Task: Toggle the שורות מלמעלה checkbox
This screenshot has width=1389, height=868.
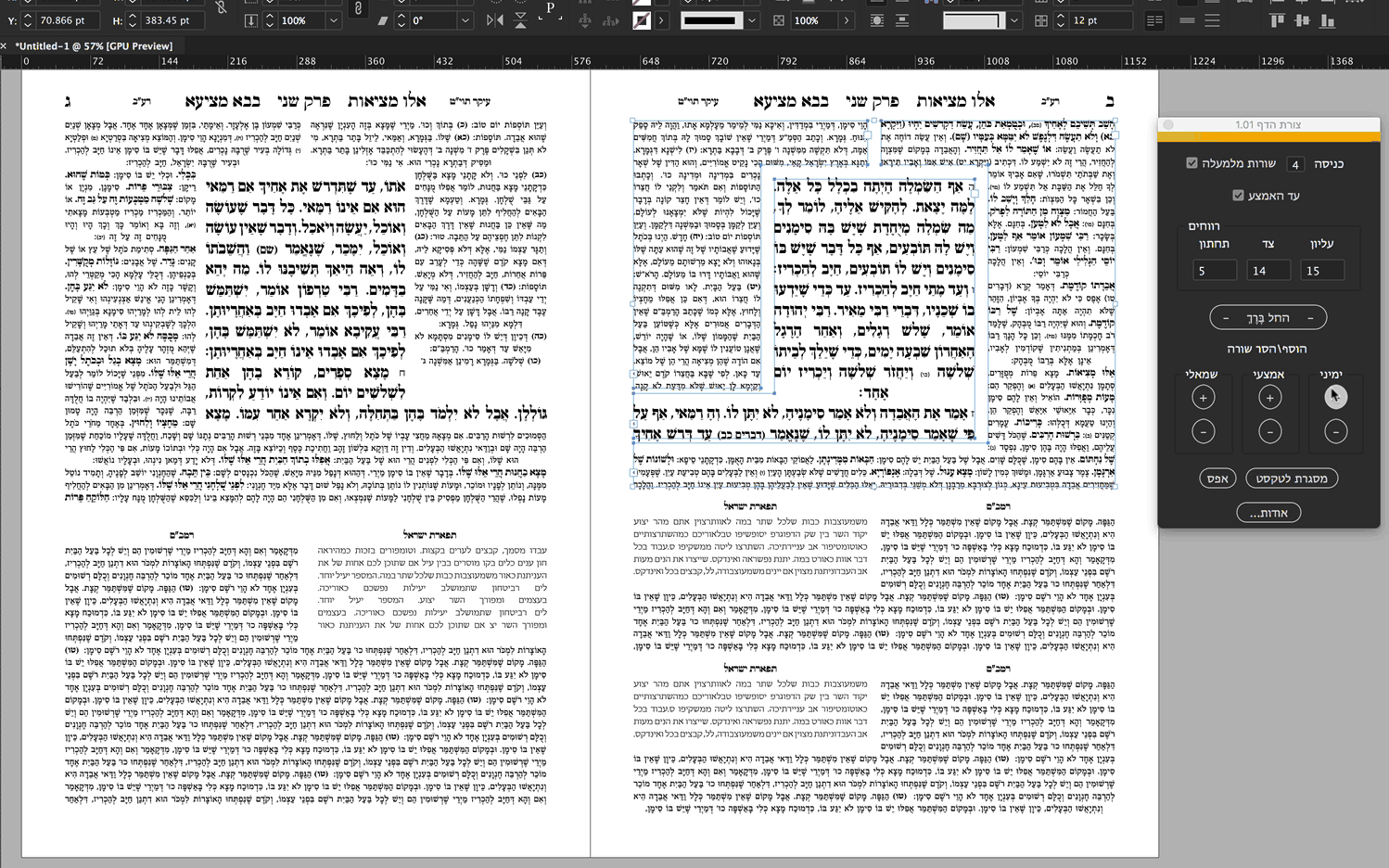Action: (x=1192, y=163)
